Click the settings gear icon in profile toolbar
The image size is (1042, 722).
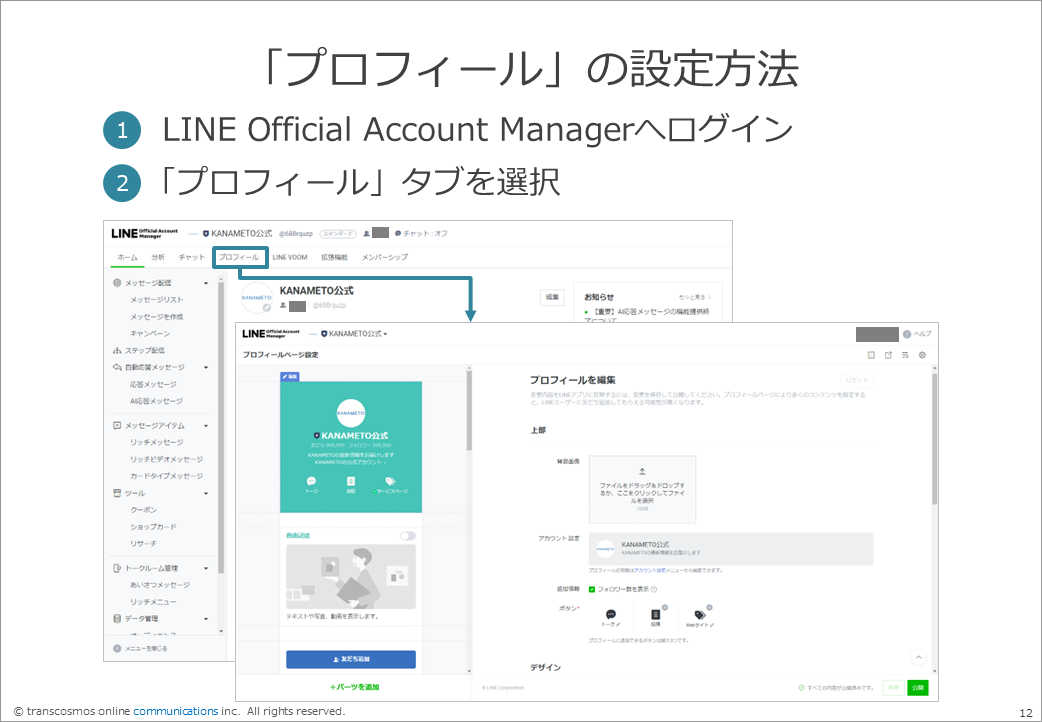[x=923, y=355]
